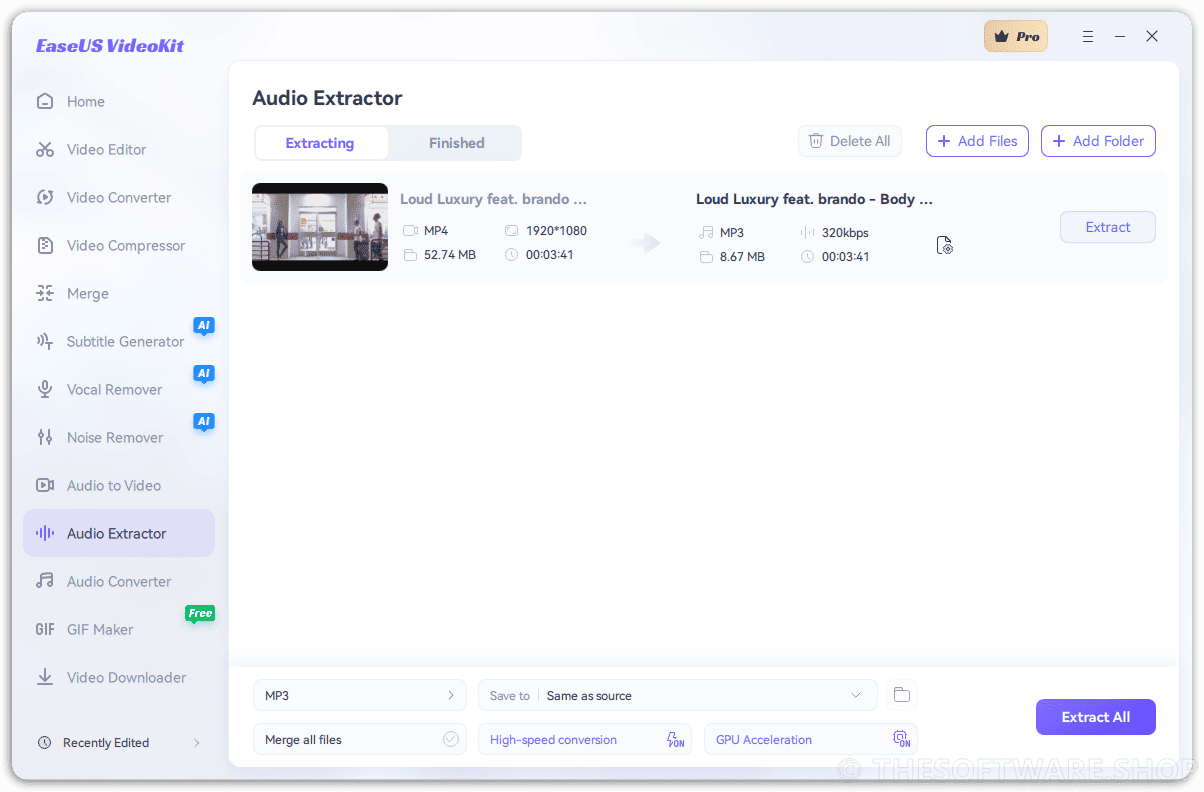This screenshot has height=792, width=1204.
Task: Click the 320kbps bitrate value
Action: (845, 233)
